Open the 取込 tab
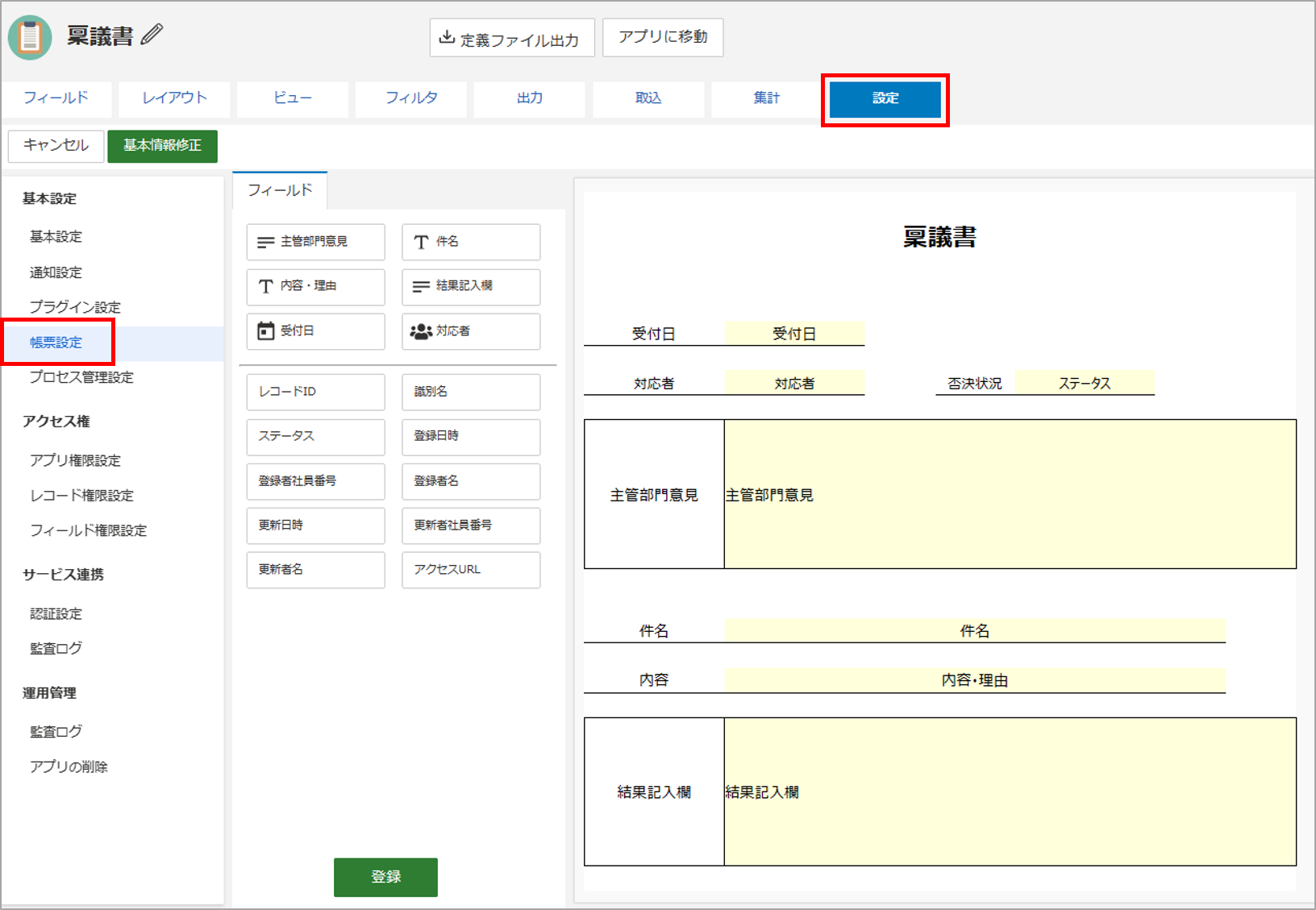Image resolution: width=1316 pixels, height=910 pixels. (x=648, y=98)
